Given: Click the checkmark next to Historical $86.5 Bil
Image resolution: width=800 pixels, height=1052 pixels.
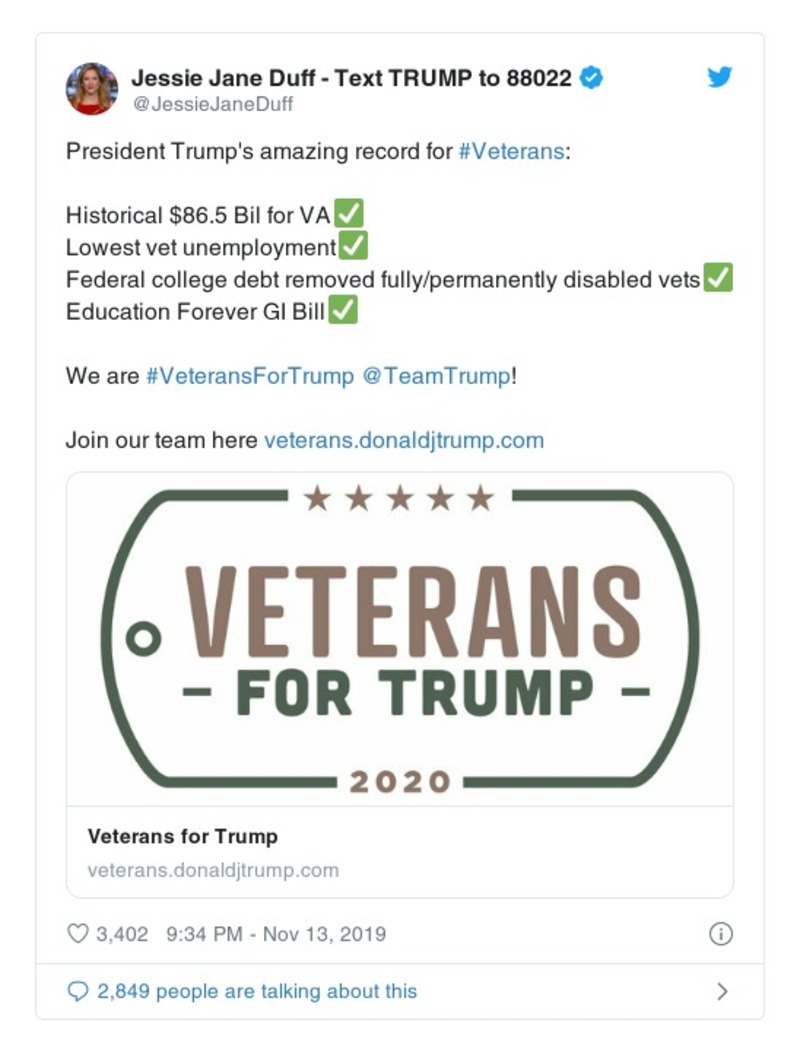Looking at the screenshot, I should tap(351, 211).
